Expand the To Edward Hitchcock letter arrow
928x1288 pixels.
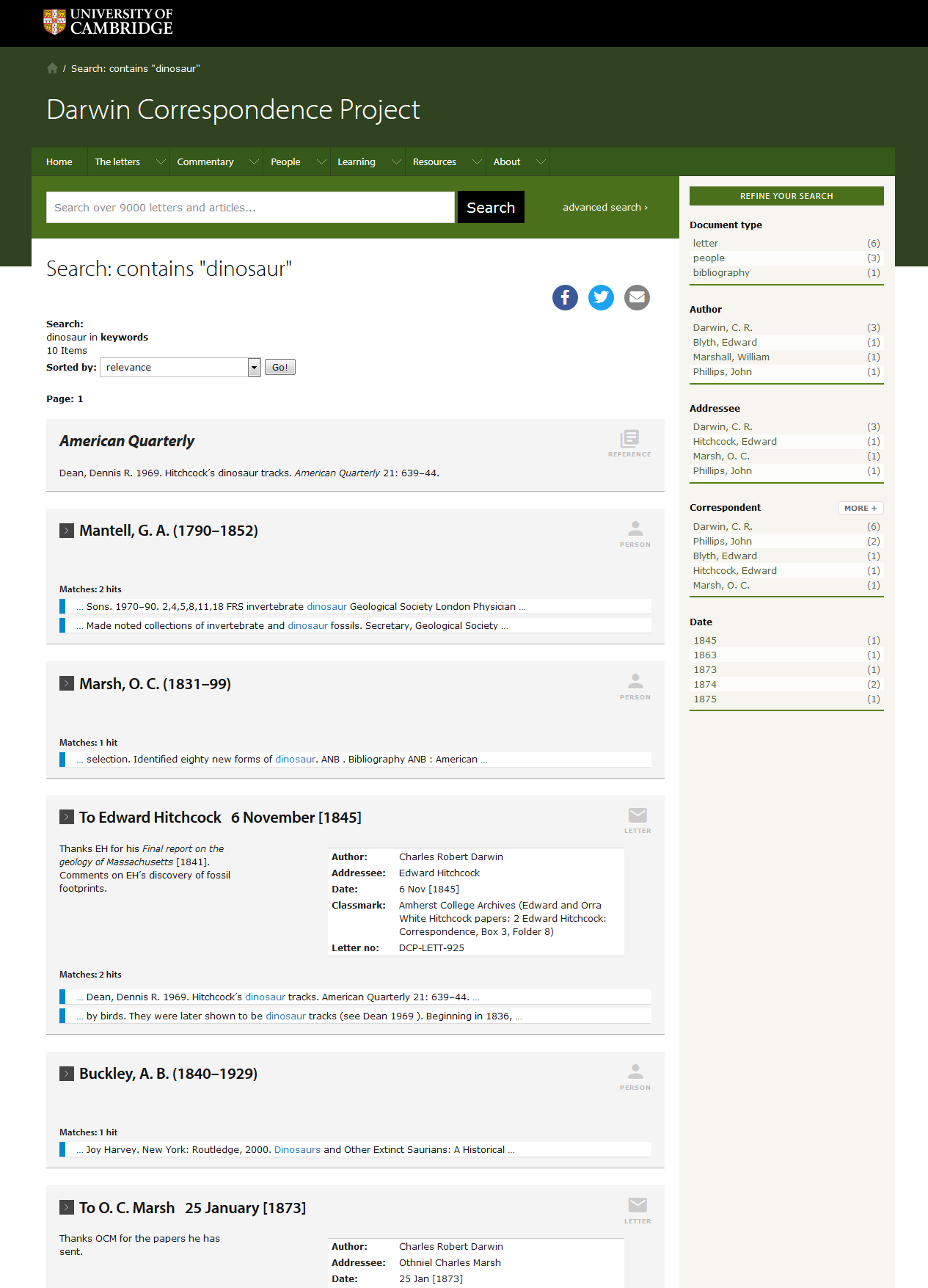pyautogui.click(x=67, y=817)
